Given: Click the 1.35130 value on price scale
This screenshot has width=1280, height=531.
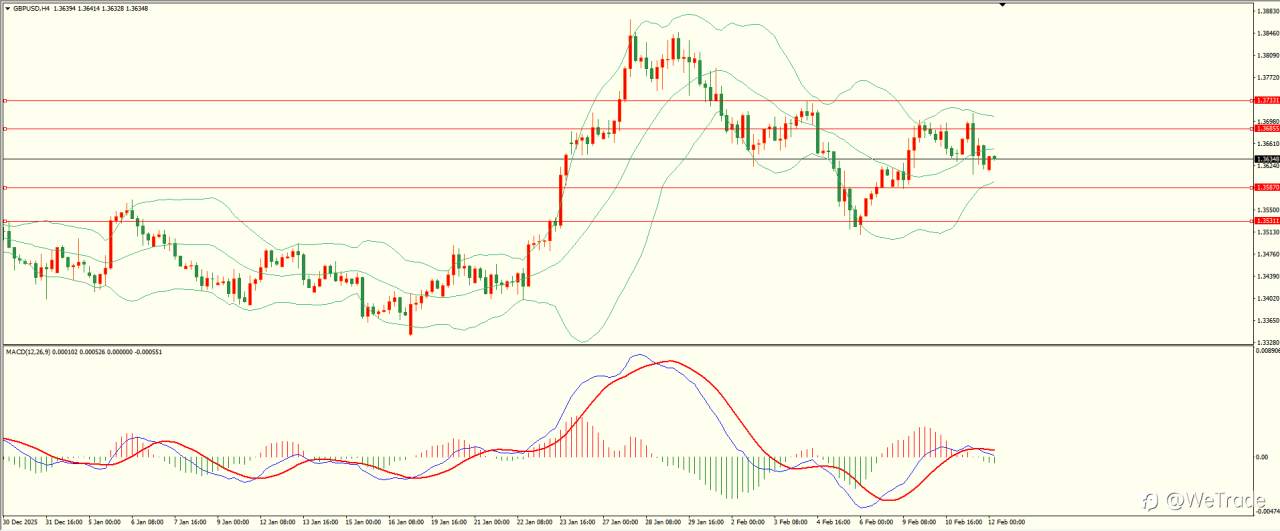Looking at the screenshot, I should point(1269,232).
